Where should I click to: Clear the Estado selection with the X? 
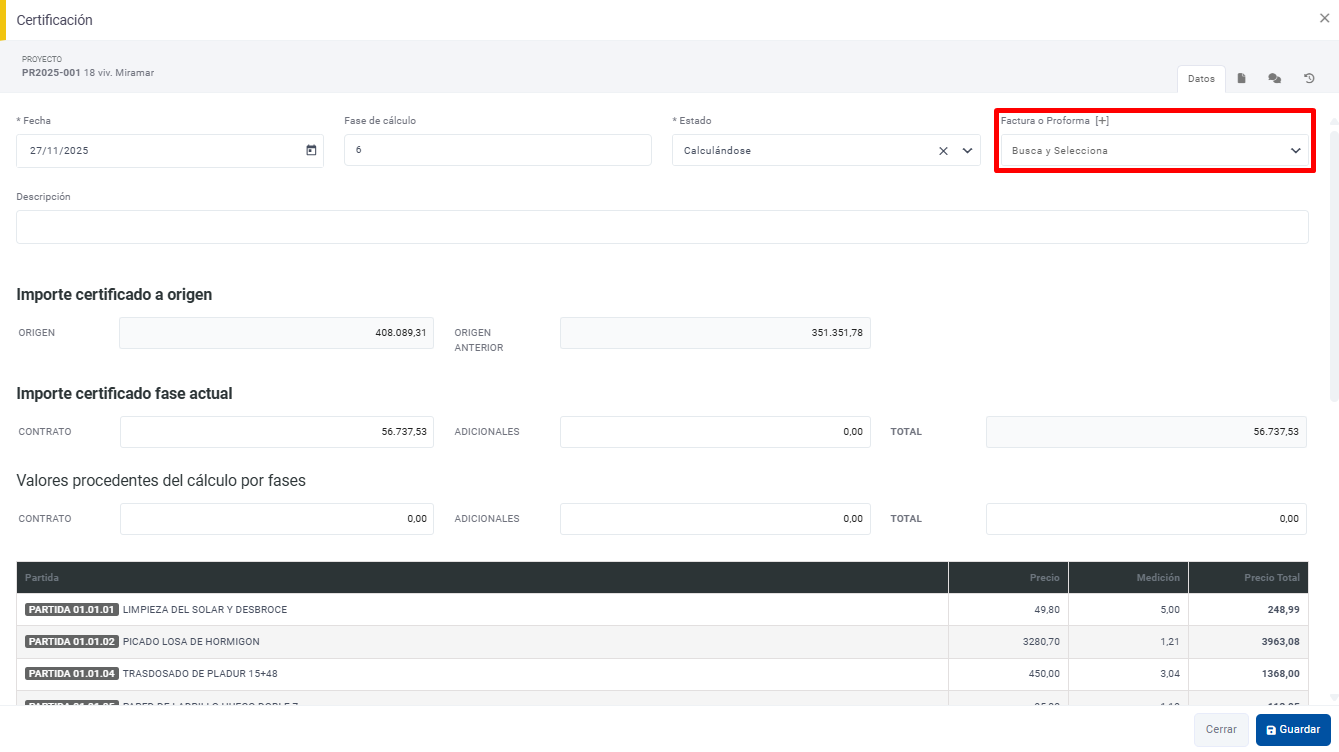[x=943, y=151]
